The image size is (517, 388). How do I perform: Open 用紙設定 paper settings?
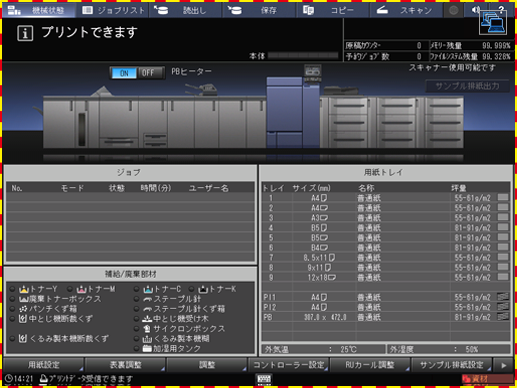click(x=43, y=365)
